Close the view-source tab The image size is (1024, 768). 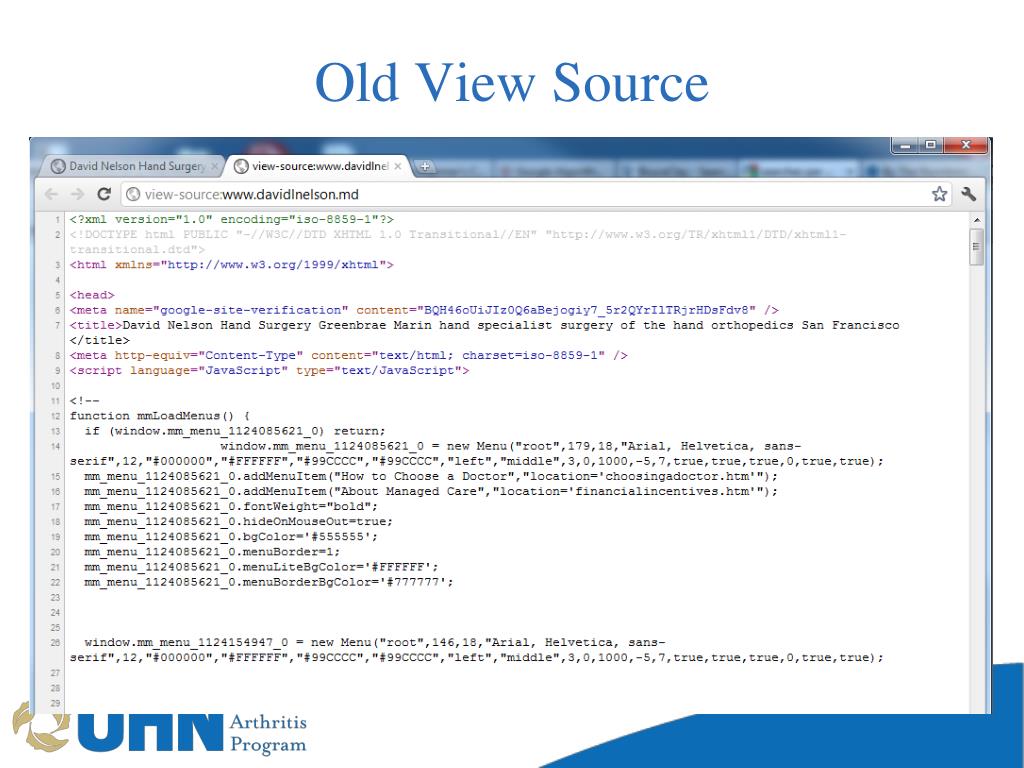[397, 166]
